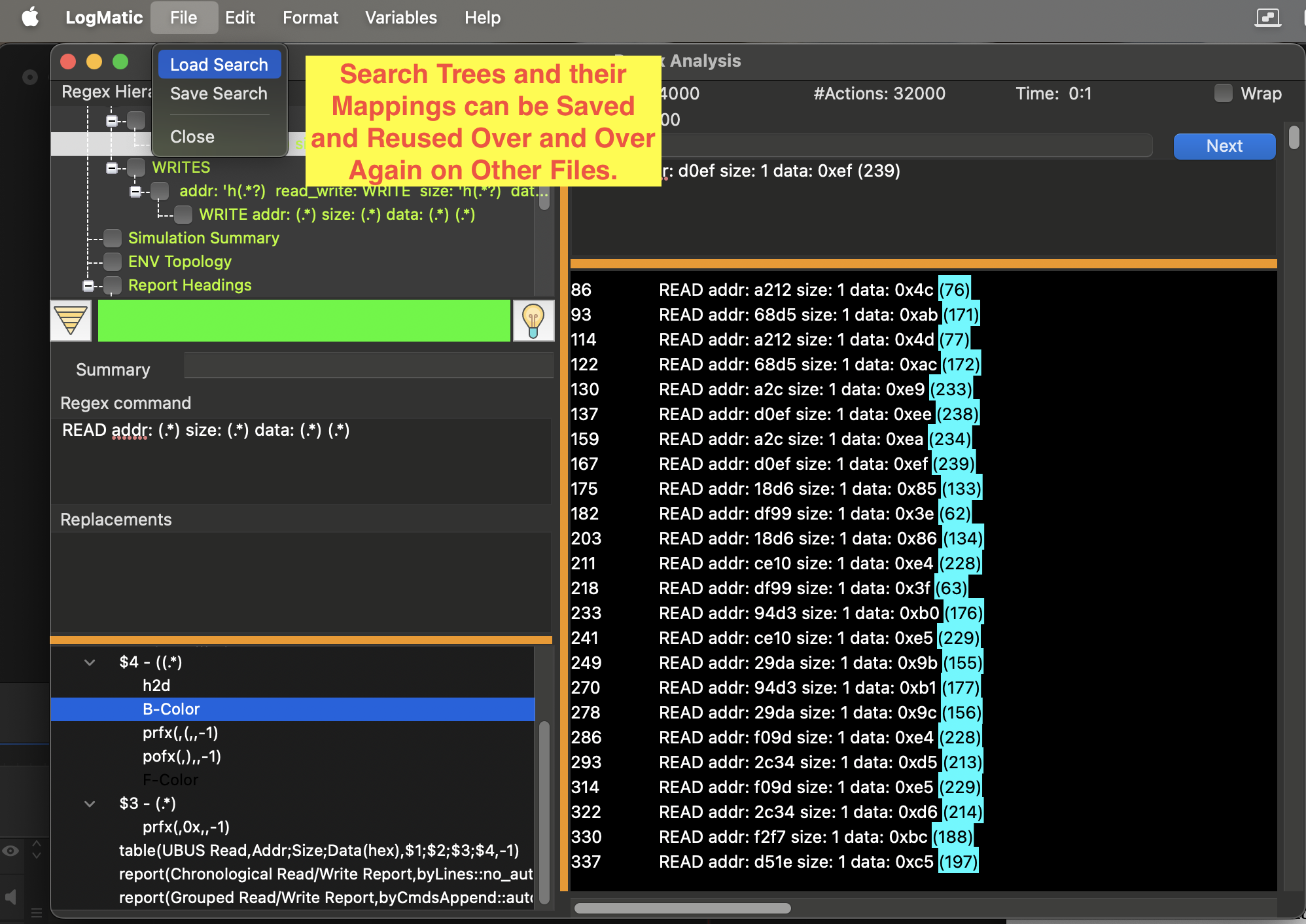
Task: Toggle the Wrap checkbox
Action: coord(1224,94)
